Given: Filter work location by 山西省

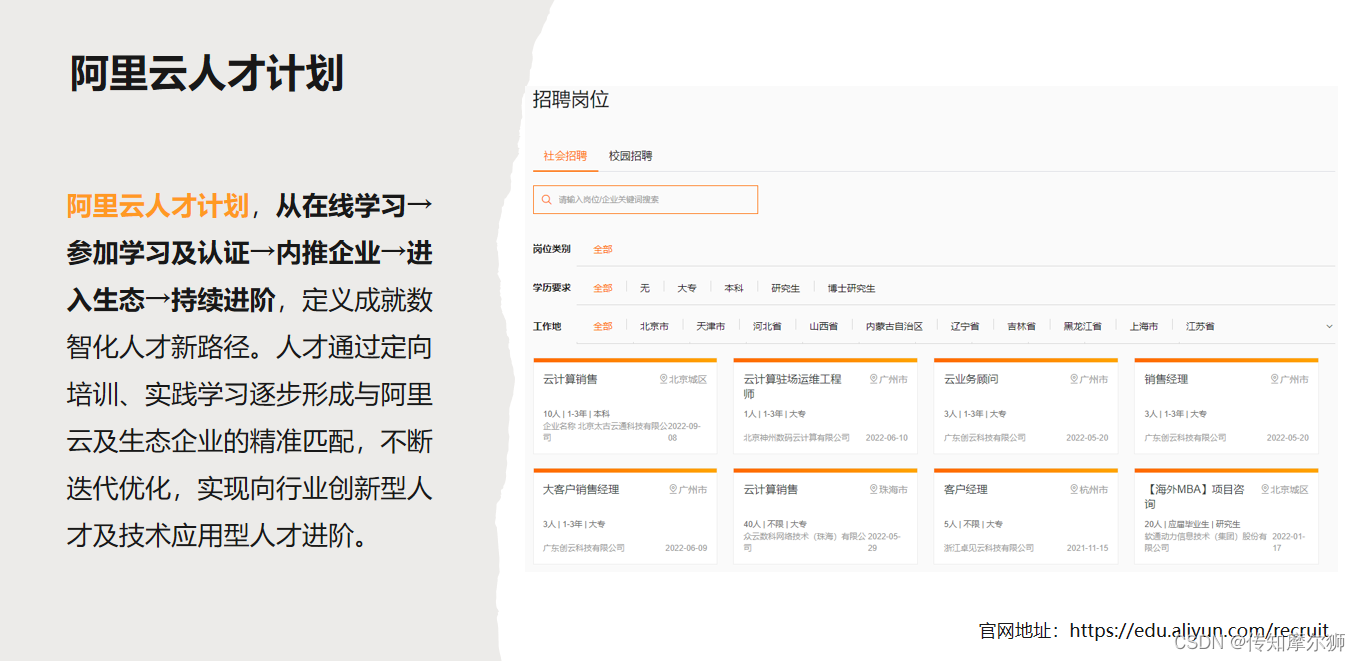Looking at the screenshot, I should tap(824, 326).
